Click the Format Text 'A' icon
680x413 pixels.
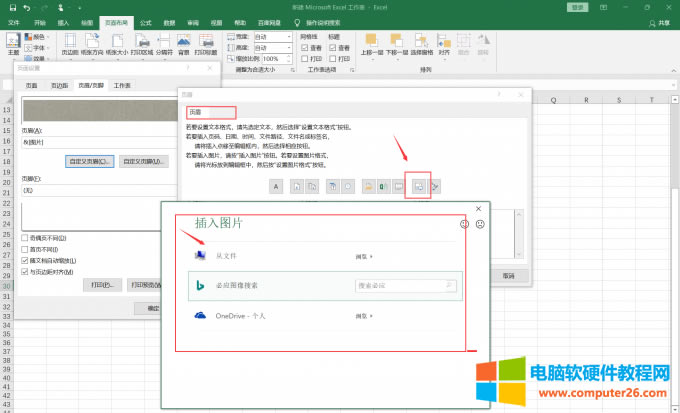(275, 186)
